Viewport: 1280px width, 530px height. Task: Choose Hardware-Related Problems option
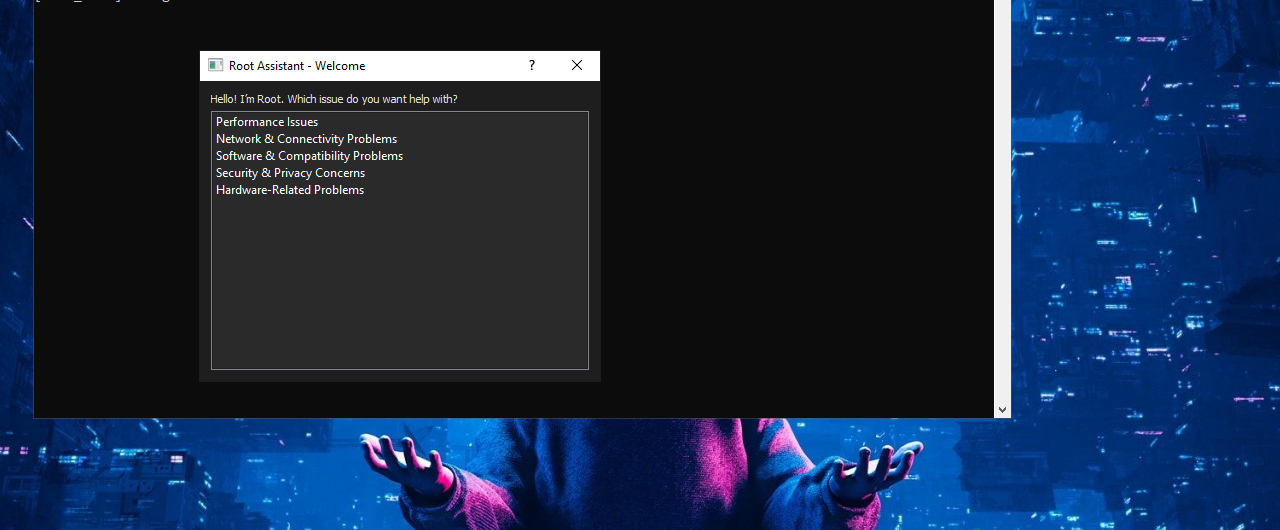tap(400, 190)
